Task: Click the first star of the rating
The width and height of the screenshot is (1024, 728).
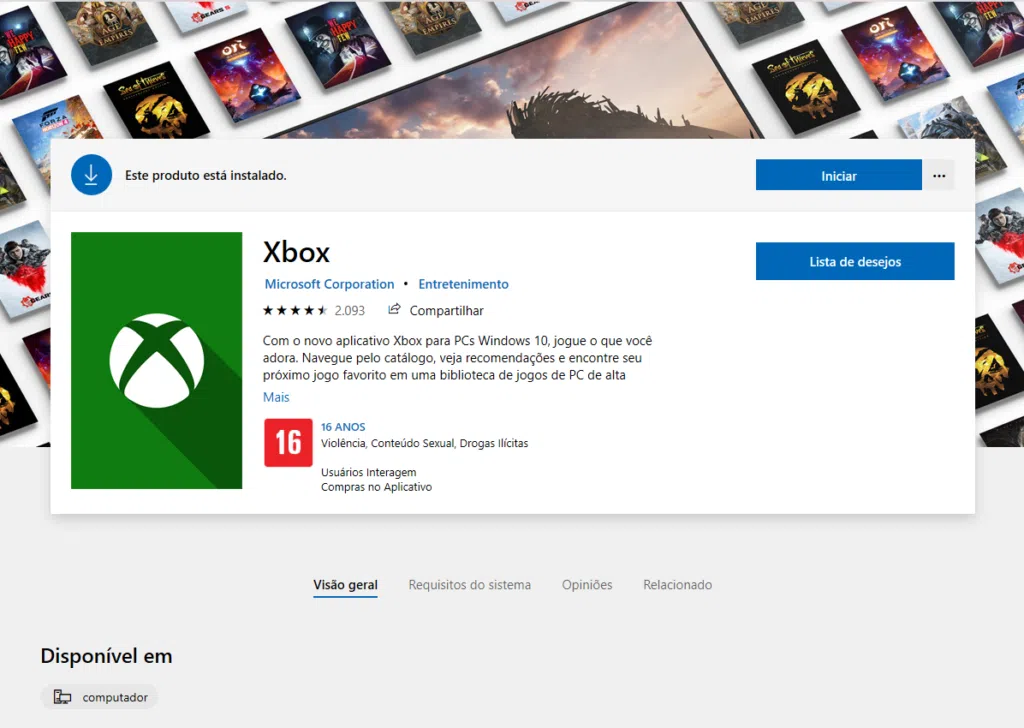Action: [267, 310]
